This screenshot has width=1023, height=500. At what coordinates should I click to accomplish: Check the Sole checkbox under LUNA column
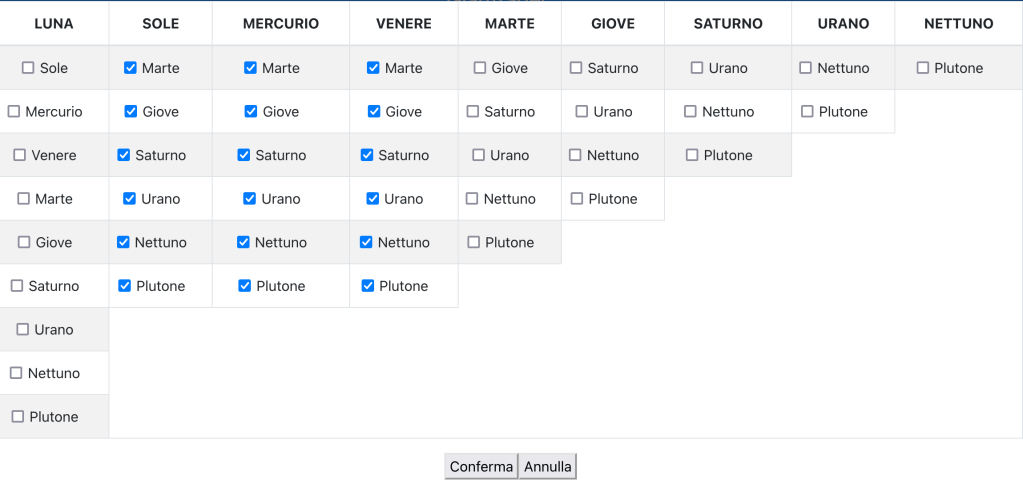point(28,68)
